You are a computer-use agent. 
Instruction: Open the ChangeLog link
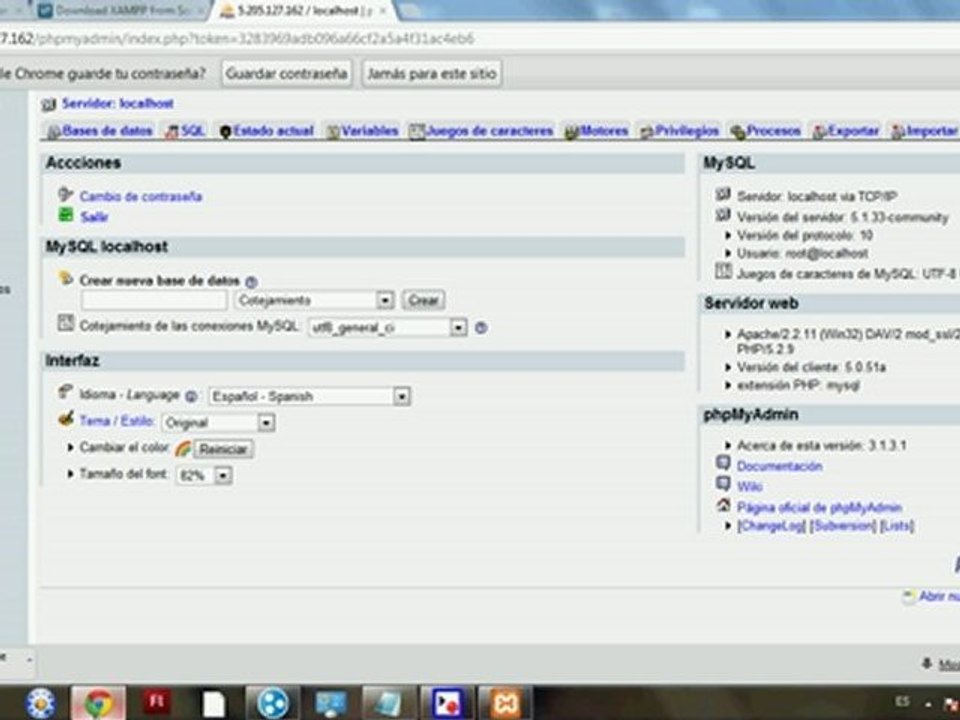point(771,526)
